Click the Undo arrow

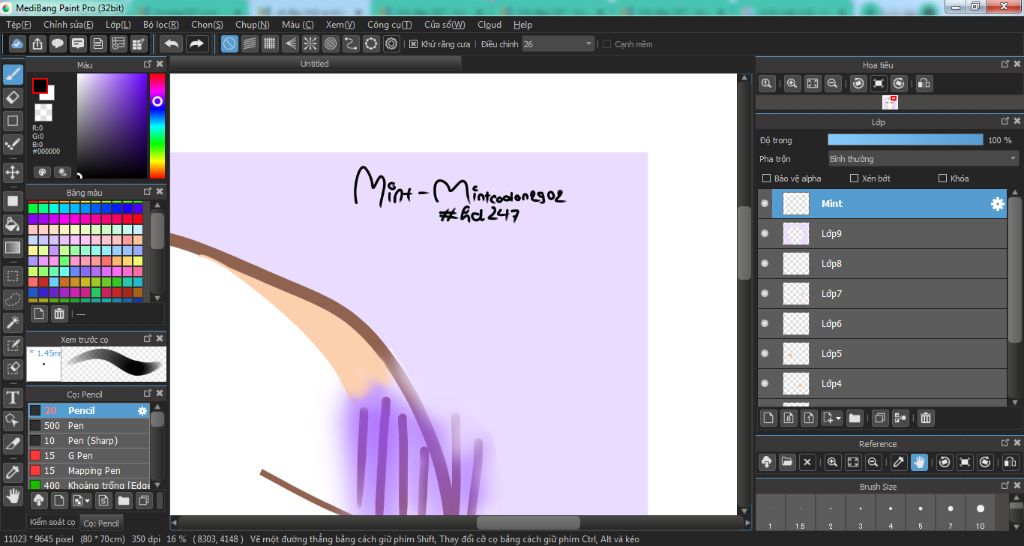click(x=172, y=44)
